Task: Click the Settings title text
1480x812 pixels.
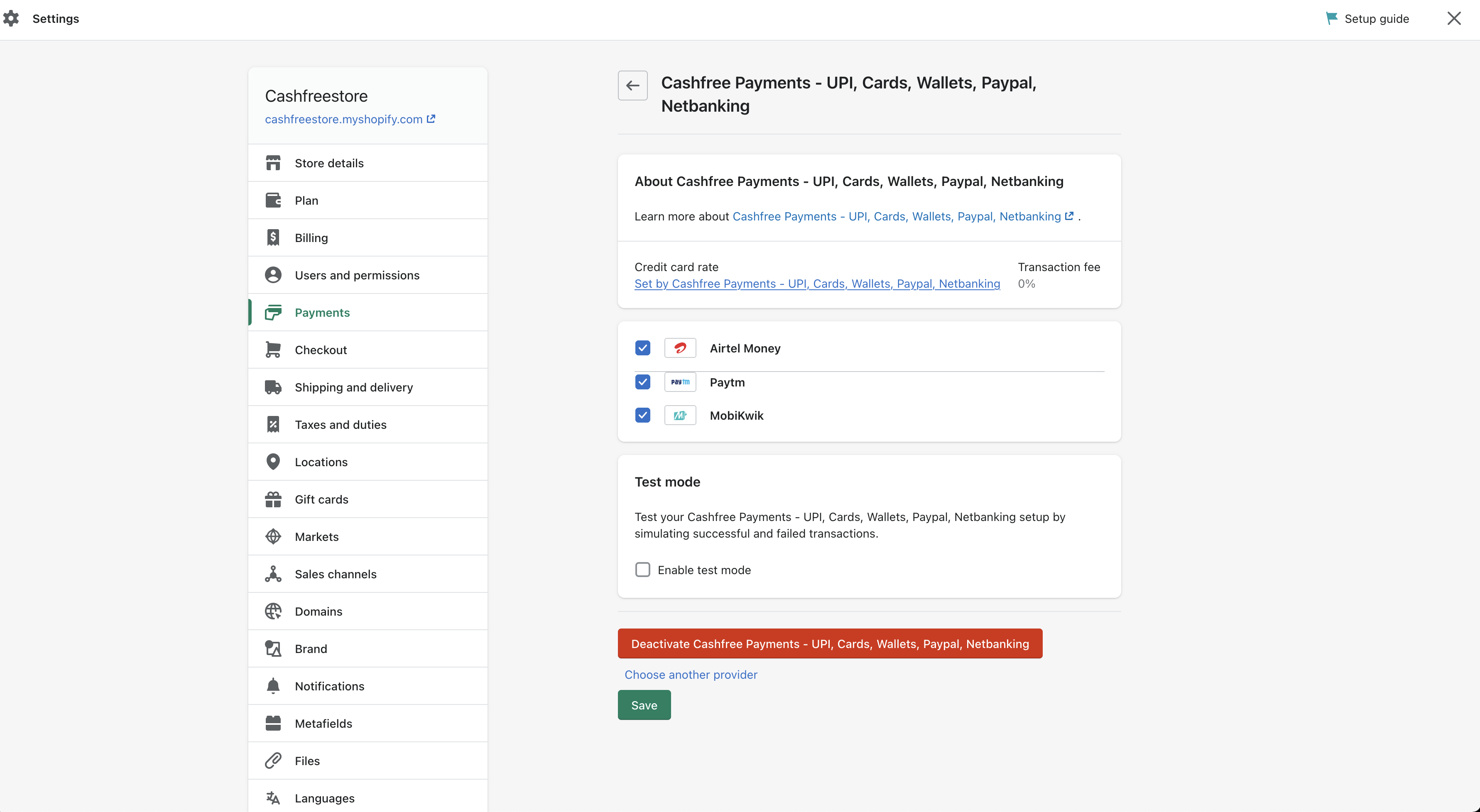Action: click(x=56, y=18)
